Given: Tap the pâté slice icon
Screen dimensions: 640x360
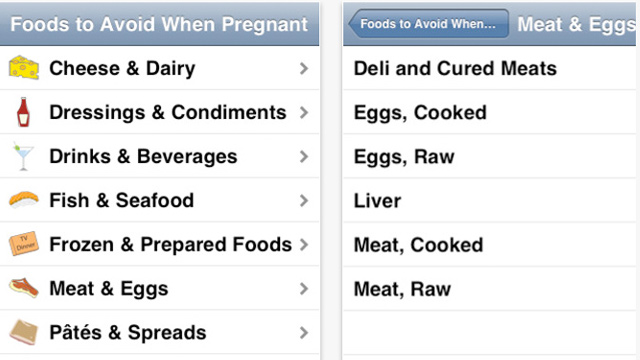Looking at the screenshot, I should tap(24, 332).
